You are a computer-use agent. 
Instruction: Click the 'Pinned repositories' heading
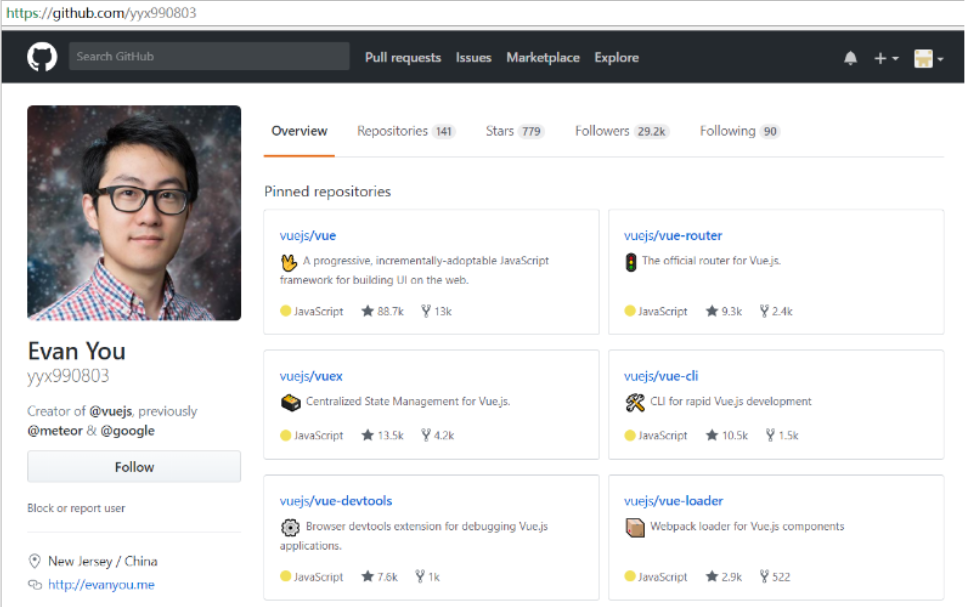pyautogui.click(x=327, y=191)
